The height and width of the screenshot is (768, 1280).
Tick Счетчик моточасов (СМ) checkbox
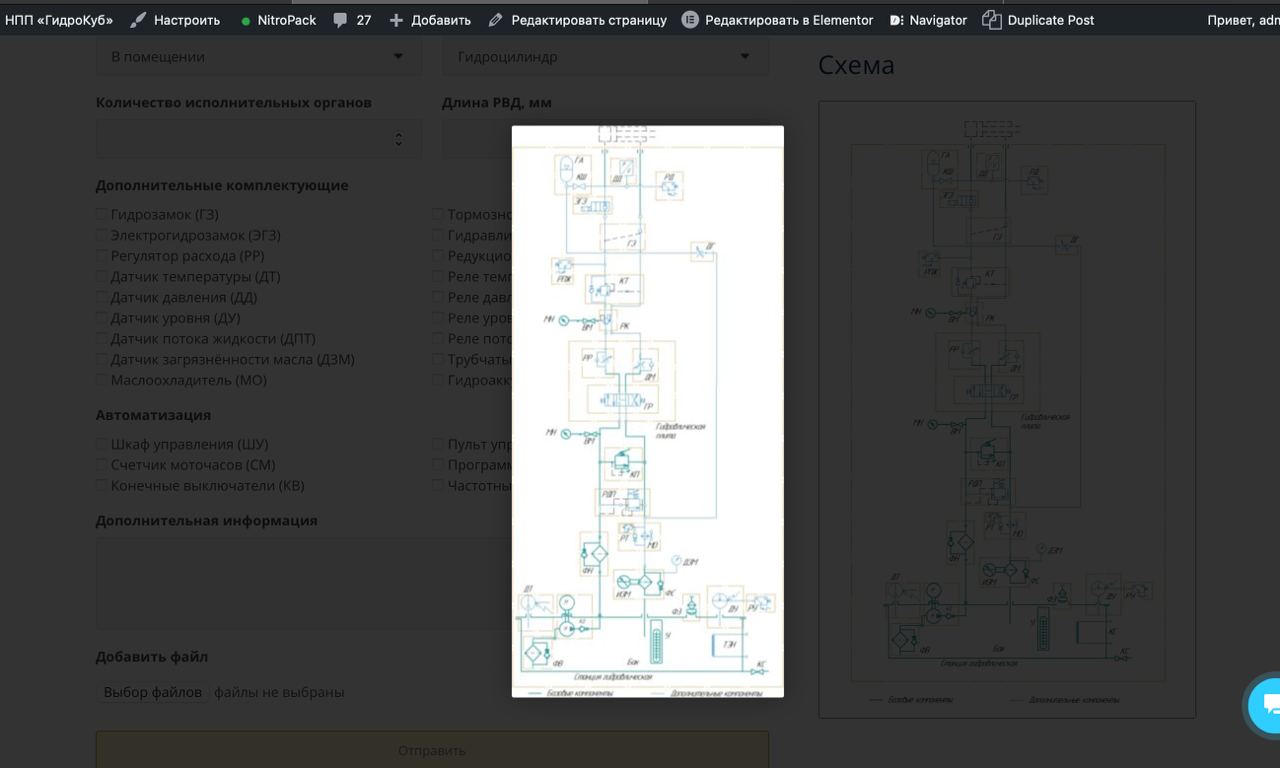(102, 464)
